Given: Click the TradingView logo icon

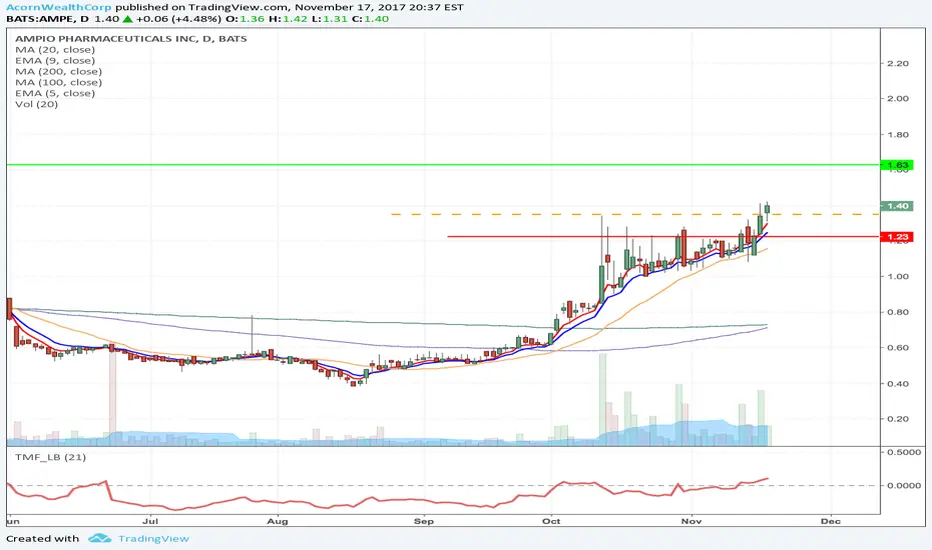Looking at the screenshot, I should coord(99,538).
